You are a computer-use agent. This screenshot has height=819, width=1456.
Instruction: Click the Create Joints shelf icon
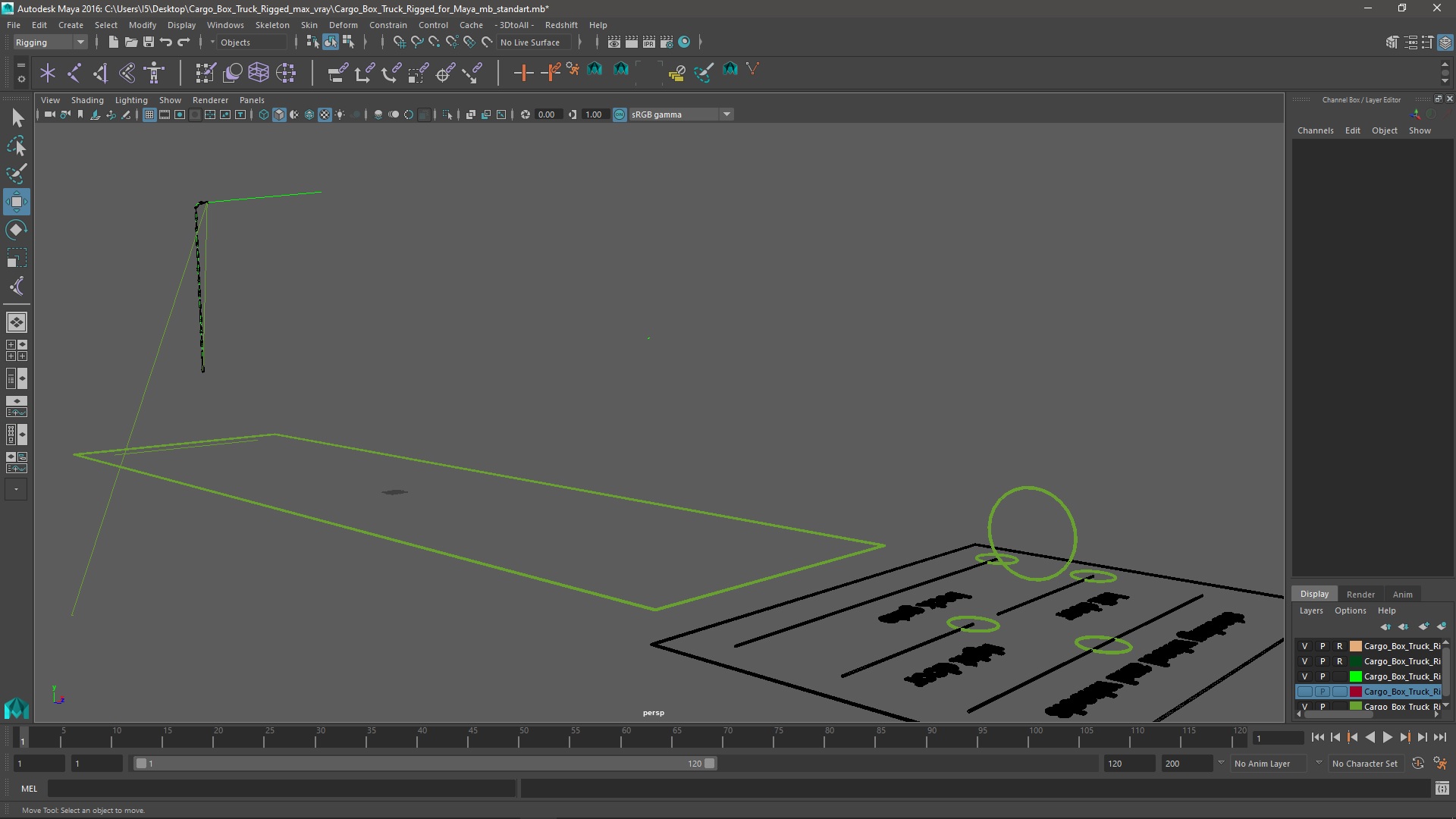[x=74, y=73]
